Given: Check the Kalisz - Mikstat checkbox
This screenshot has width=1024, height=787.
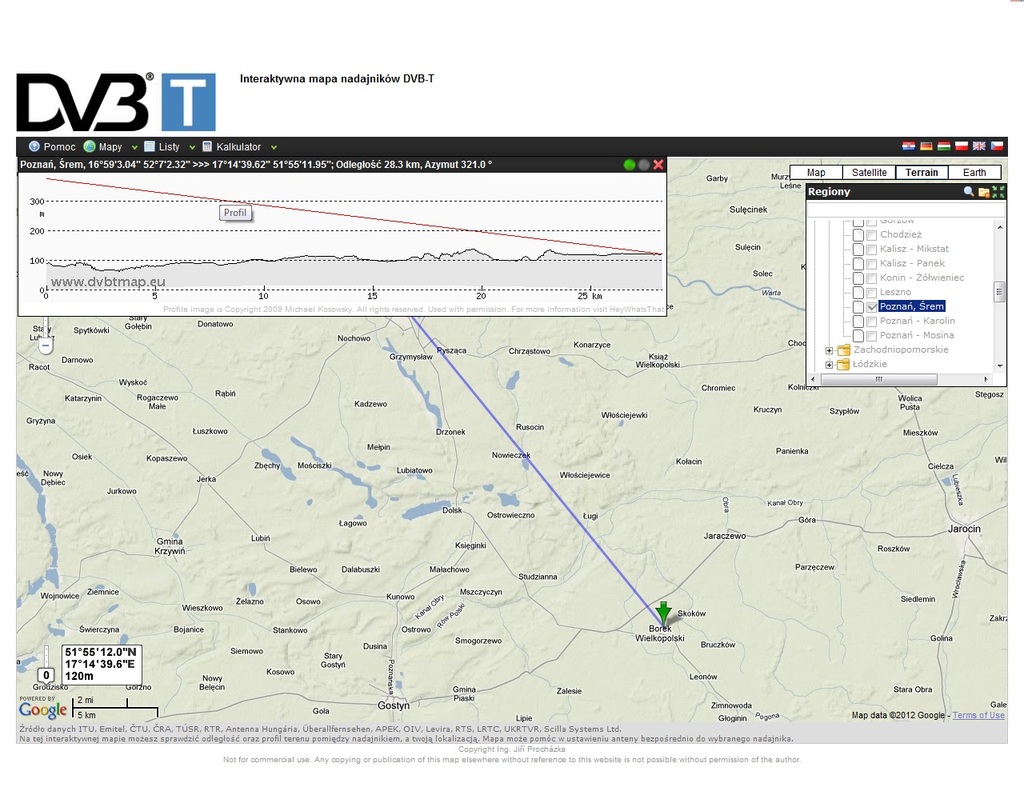Looking at the screenshot, I should coord(871,249).
